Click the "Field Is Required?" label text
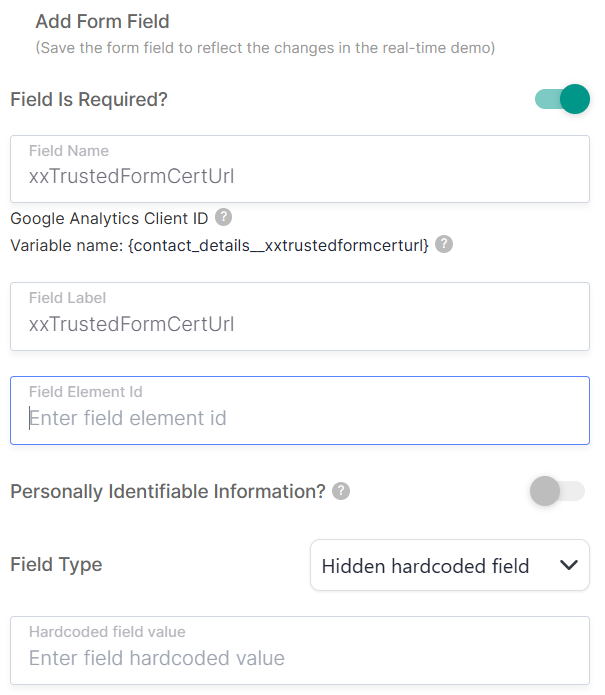 [89, 100]
